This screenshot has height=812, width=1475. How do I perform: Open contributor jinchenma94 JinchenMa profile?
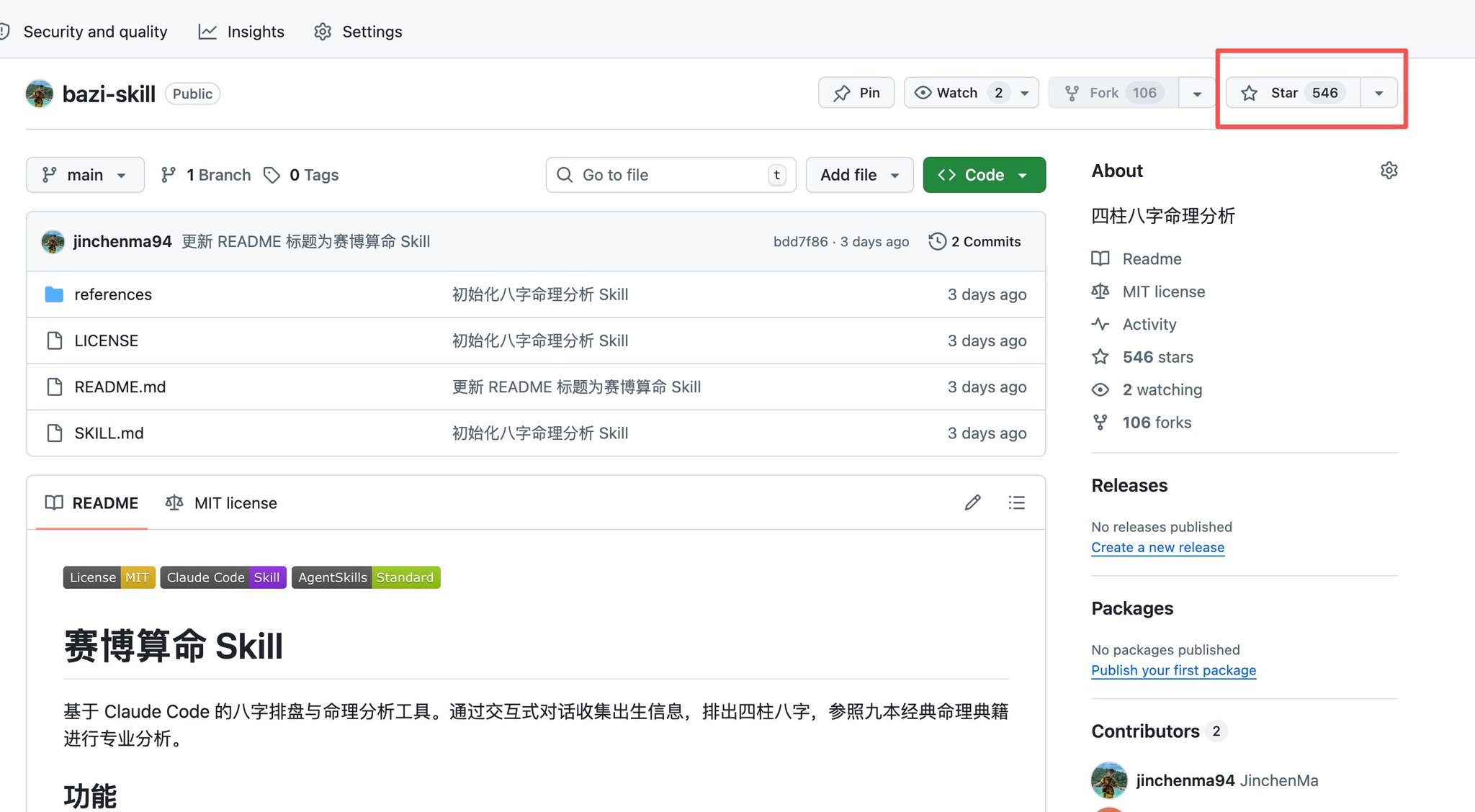1227,780
